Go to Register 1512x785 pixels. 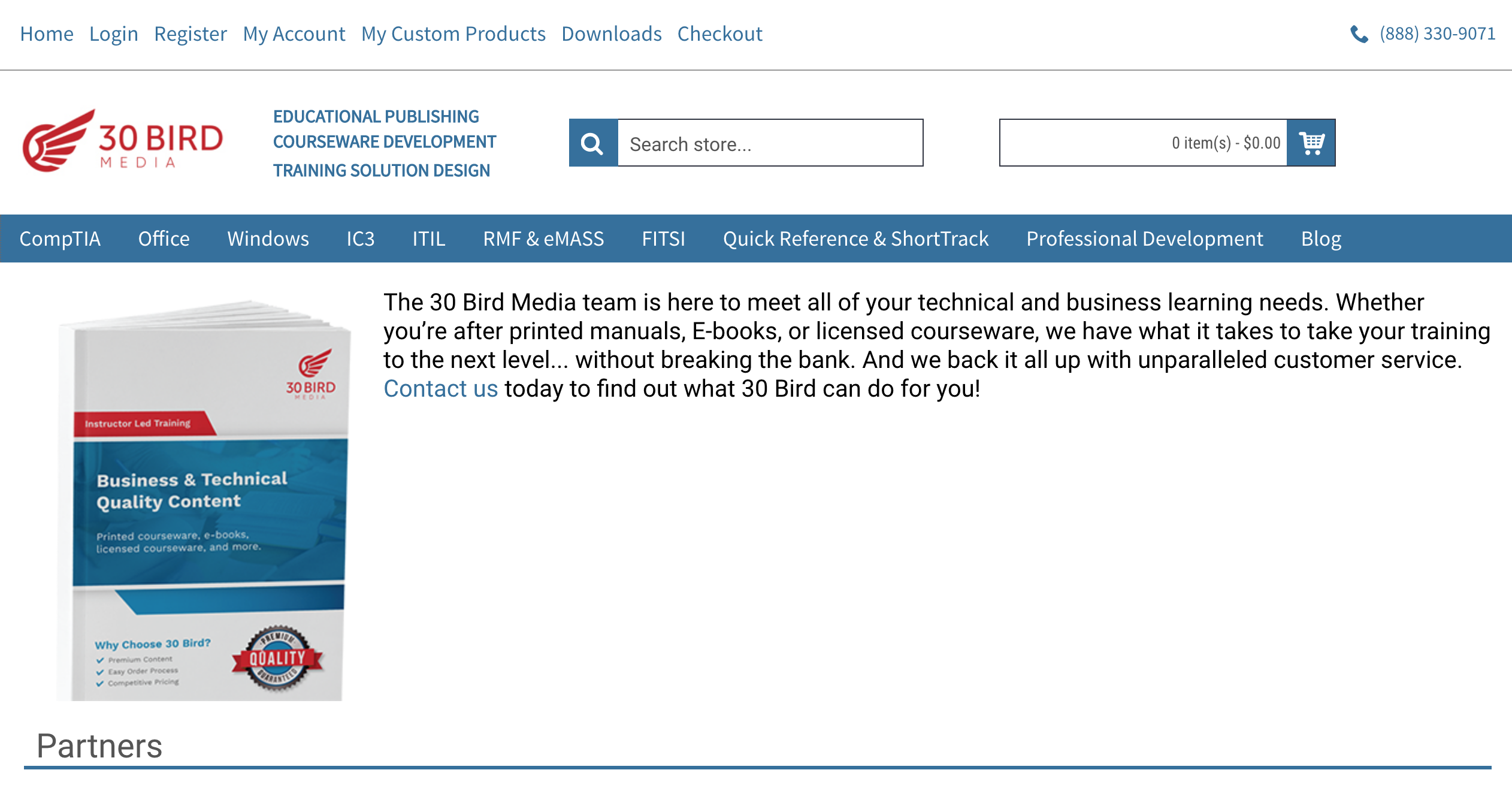point(190,34)
